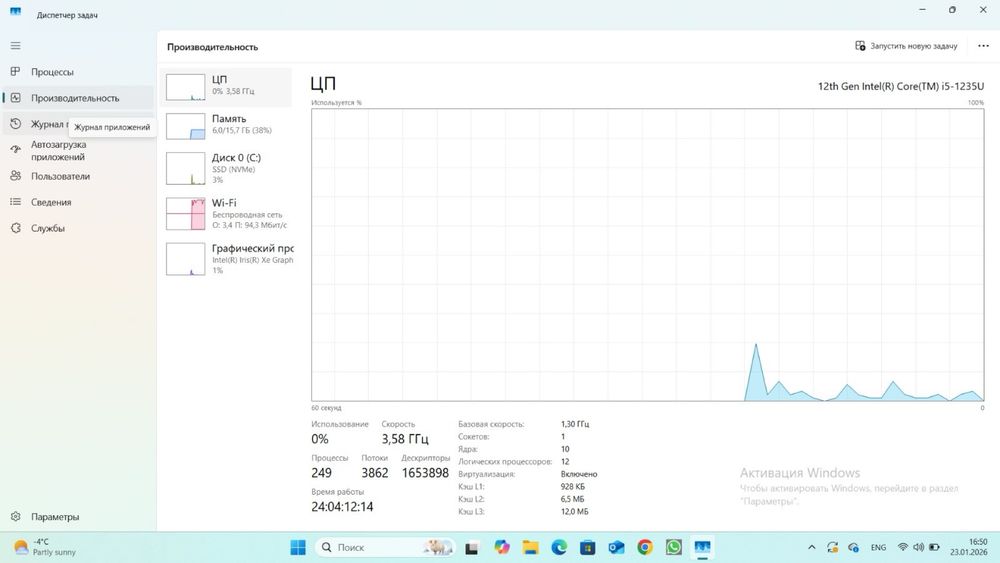Image resolution: width=1000 pixels, height=563 pixels.
Task: Open Параметры settings at bottom
Action: [78, 517]
